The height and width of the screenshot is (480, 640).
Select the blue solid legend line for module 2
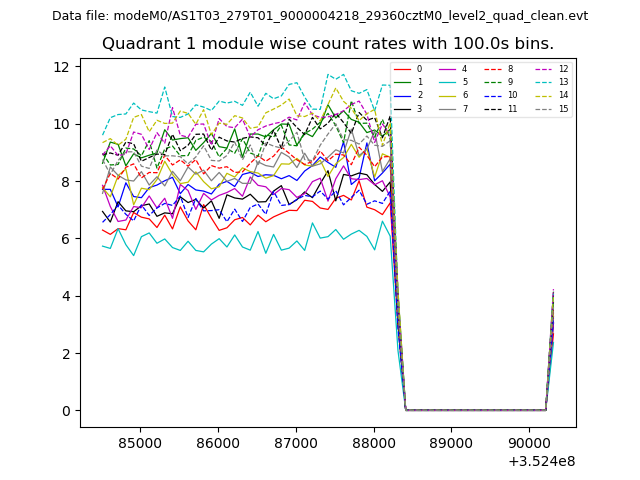(403, 95)
